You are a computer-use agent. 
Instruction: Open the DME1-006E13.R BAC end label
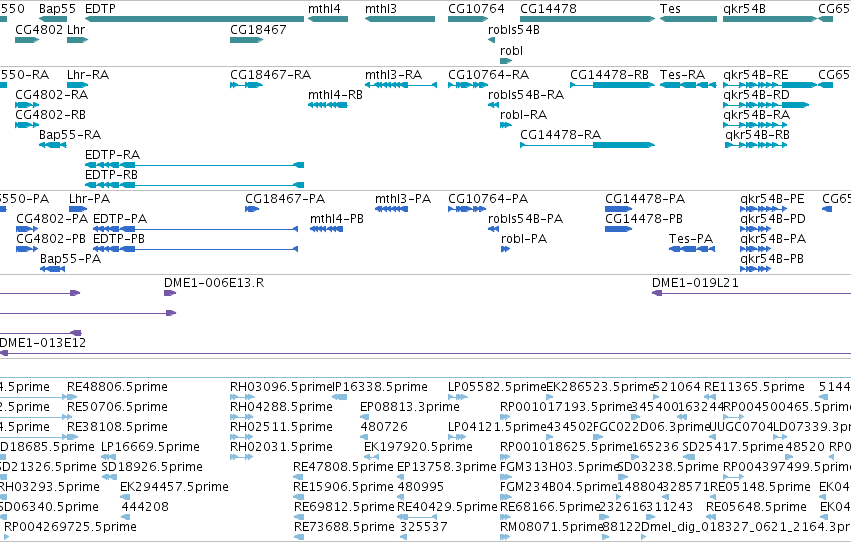[214, 283]
